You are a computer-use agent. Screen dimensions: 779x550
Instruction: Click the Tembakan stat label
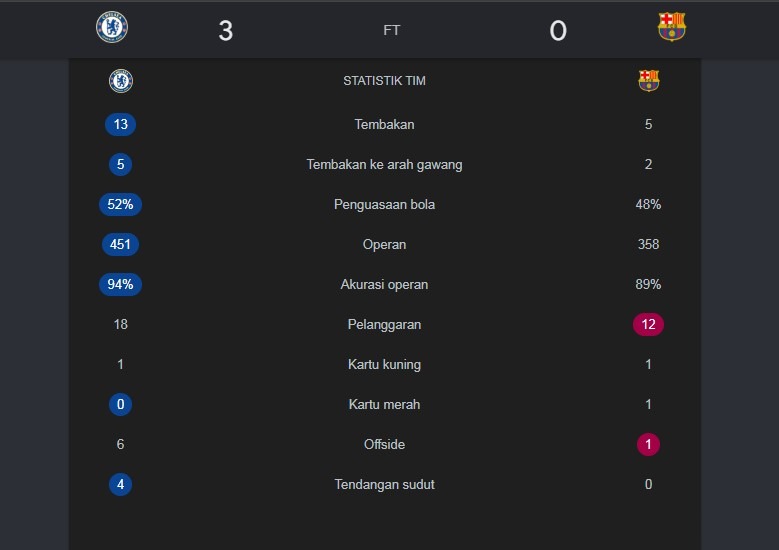(384, 125)
